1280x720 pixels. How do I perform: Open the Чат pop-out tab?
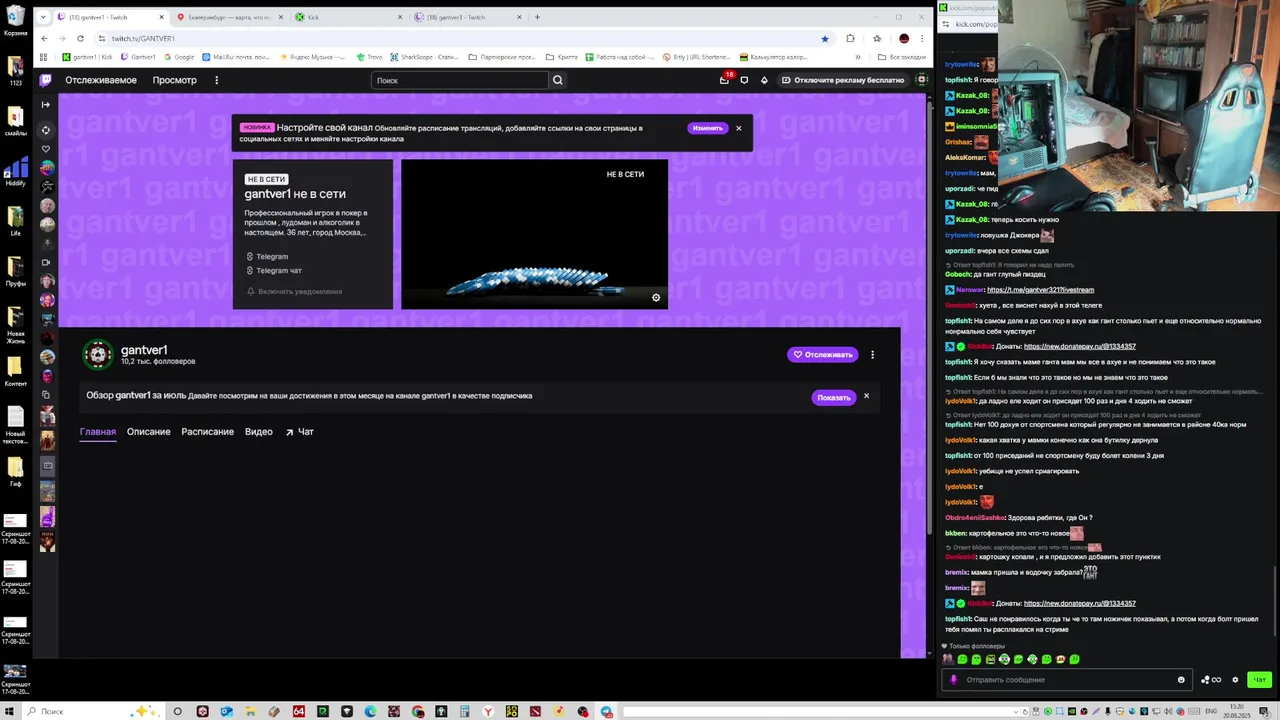click(299, 432)
